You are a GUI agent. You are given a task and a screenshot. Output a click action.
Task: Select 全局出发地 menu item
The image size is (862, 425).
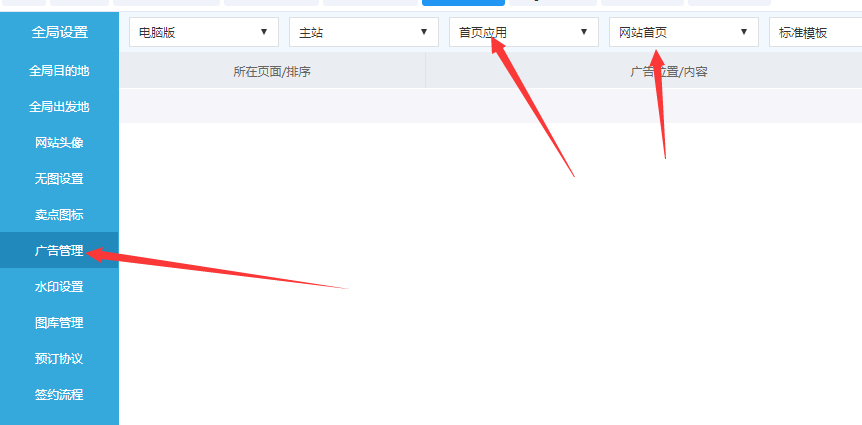pos(59,107)
